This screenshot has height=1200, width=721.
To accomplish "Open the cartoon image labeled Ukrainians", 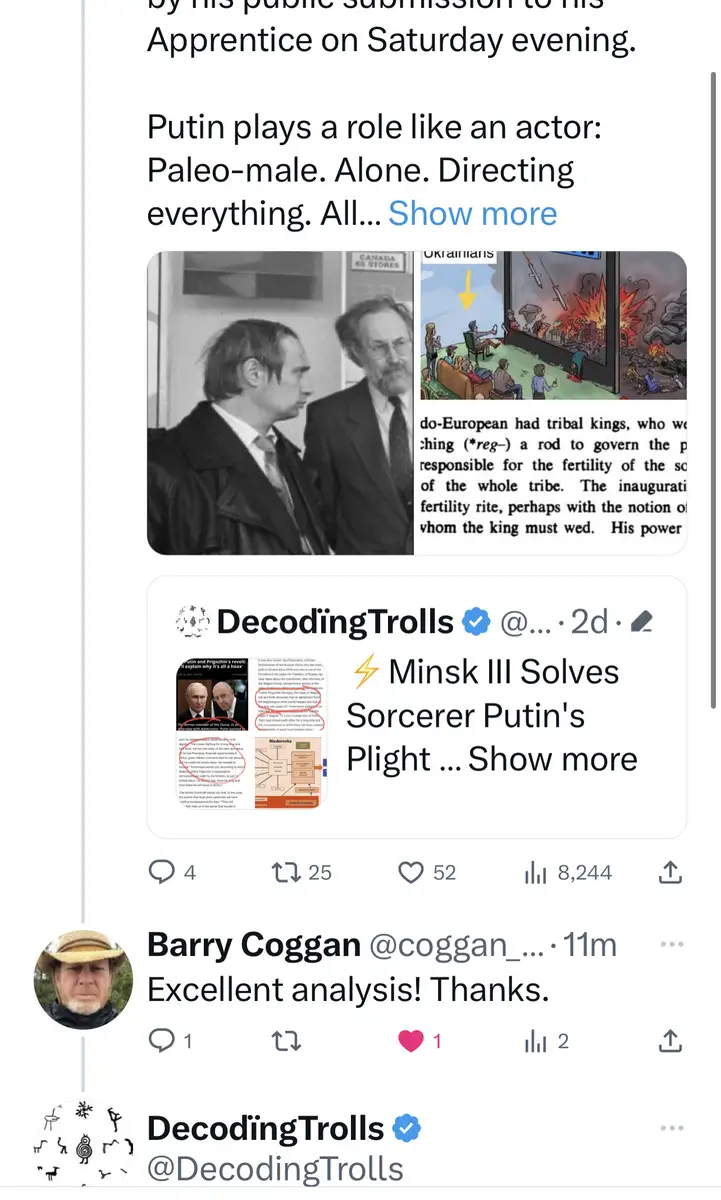I will 552,324.
